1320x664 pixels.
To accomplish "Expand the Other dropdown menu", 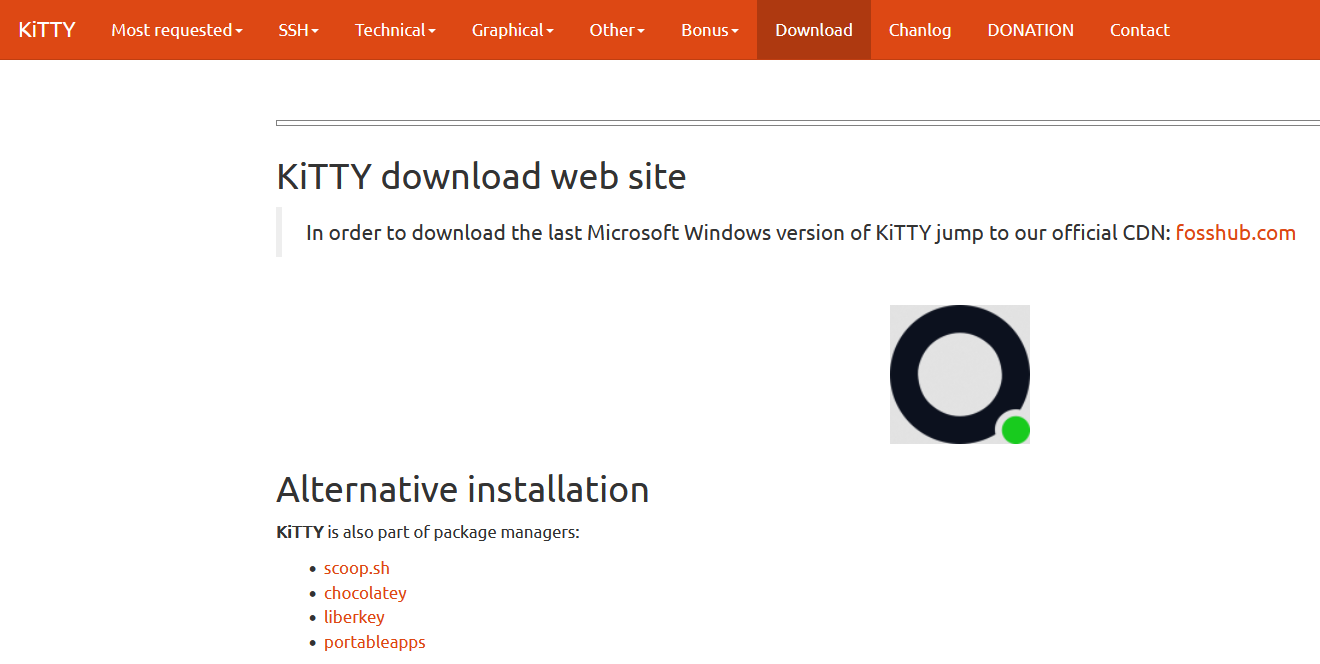I will pos(617,30).
